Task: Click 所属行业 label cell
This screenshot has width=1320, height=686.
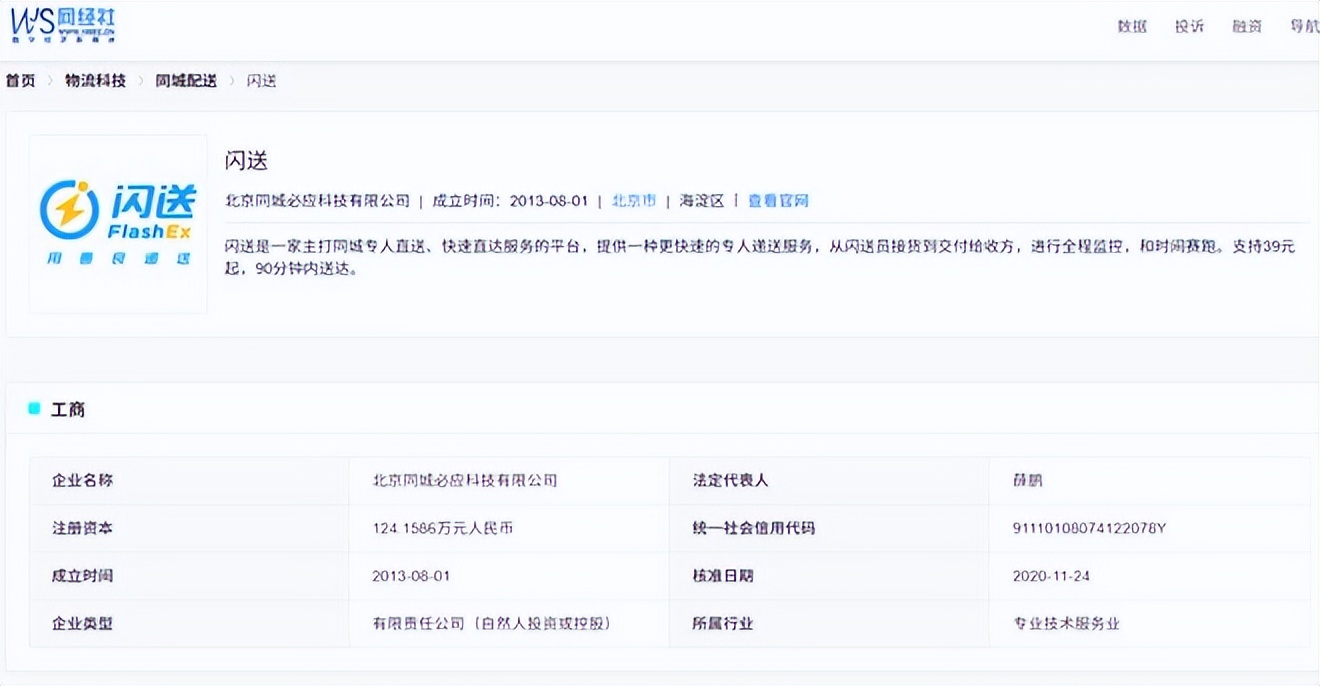Action: [x=829, y=624]
